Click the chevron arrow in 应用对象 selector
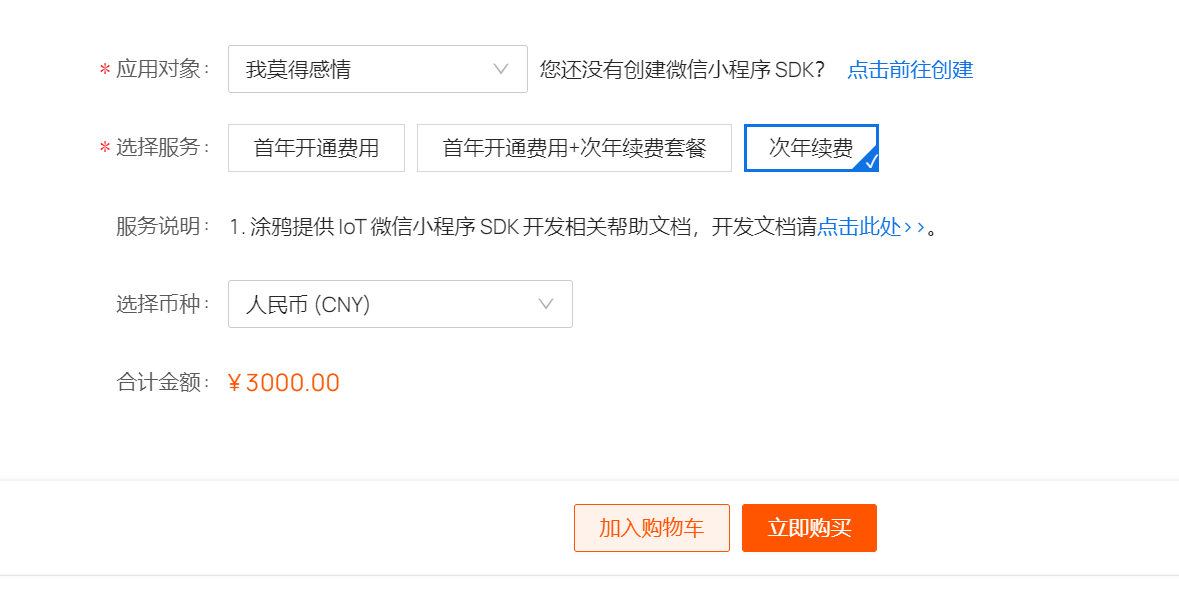The width and height of the screenshot is (1179, 607). click(501, 69)
